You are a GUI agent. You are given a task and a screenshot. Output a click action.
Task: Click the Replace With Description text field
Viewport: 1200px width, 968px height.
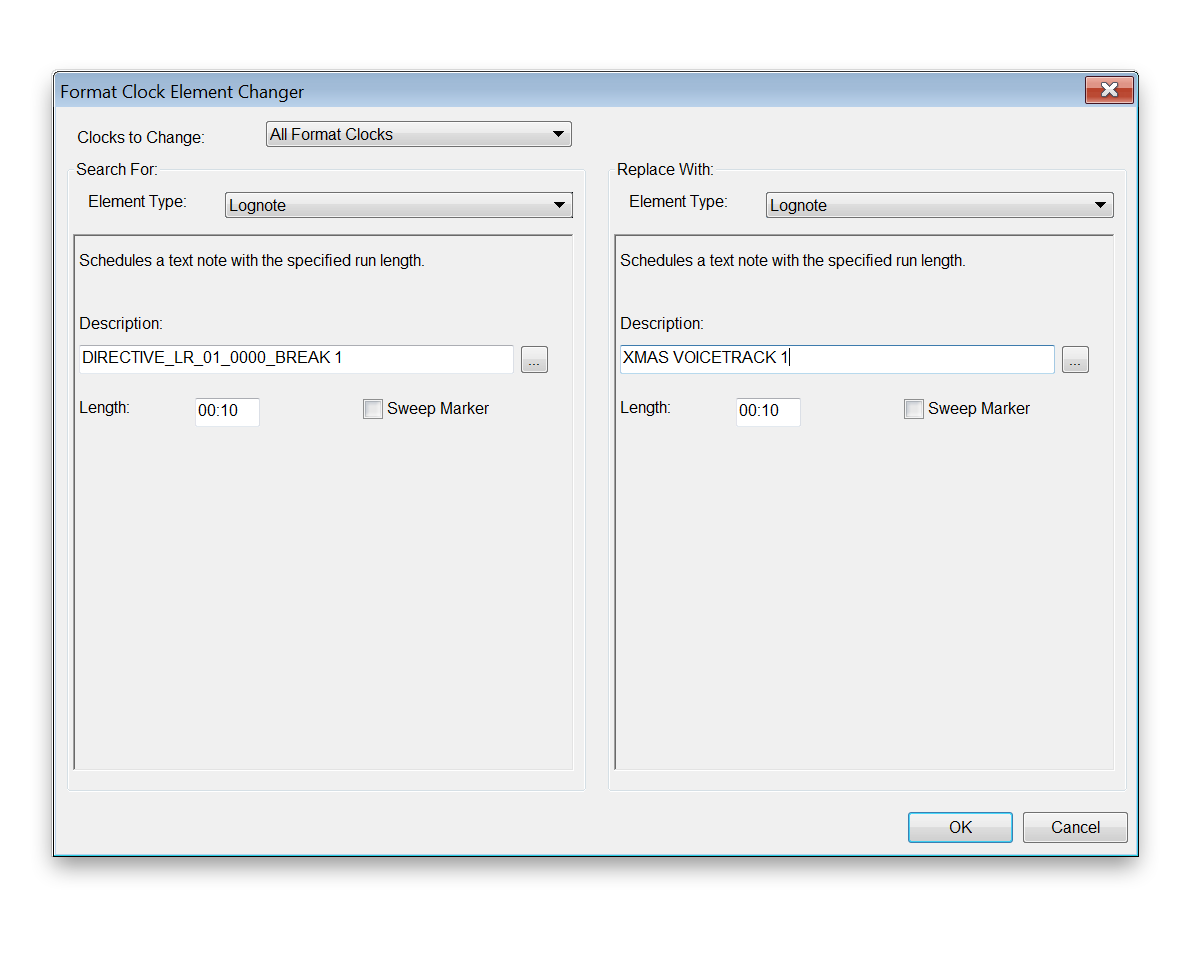click(x=837, y=359)
